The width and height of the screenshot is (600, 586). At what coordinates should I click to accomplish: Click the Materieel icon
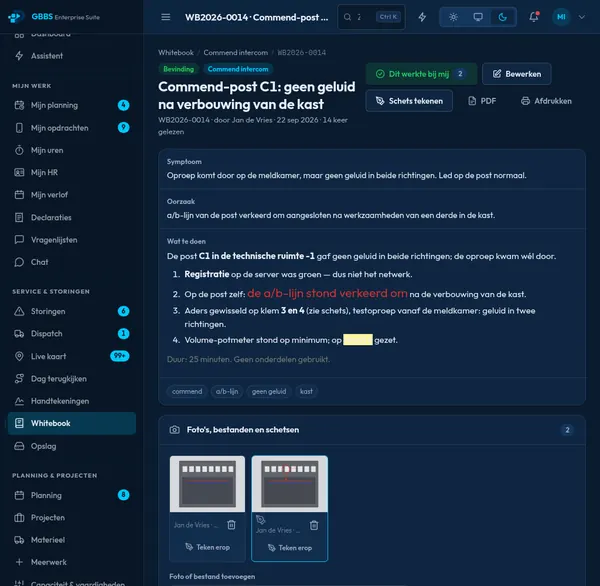pos(19,540)
